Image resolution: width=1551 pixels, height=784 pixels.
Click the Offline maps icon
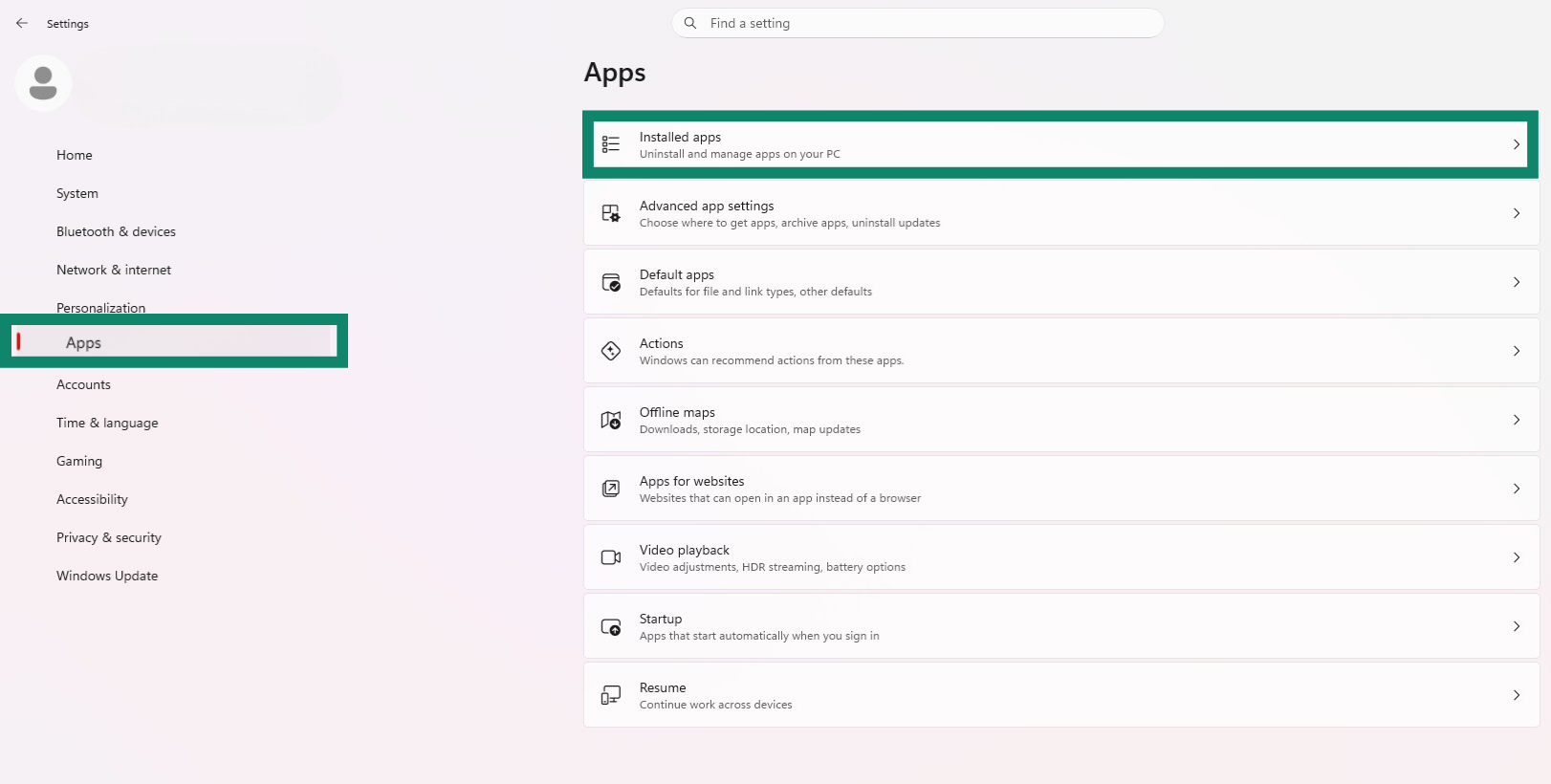(610, 420)
